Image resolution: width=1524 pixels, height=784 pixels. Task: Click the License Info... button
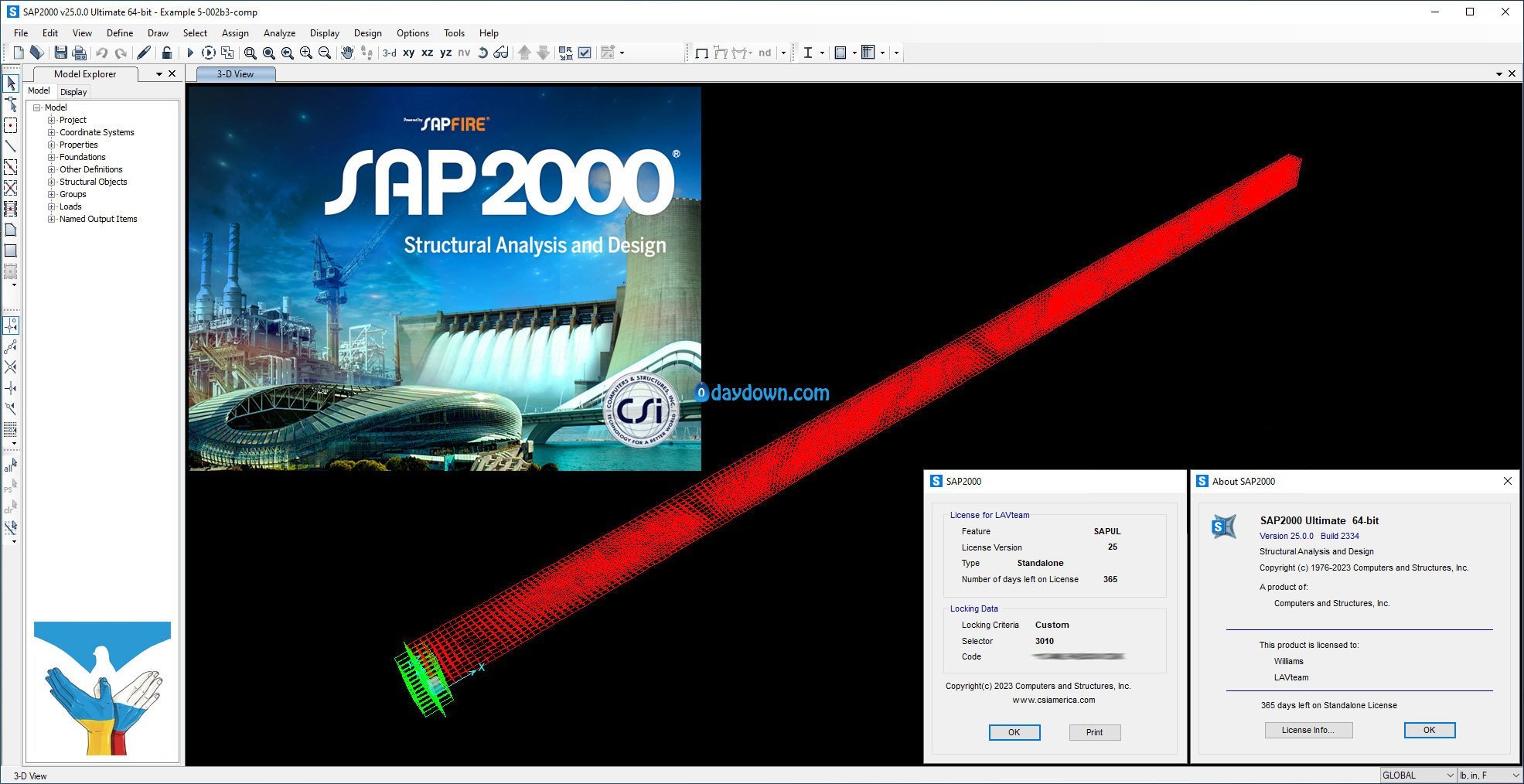(1308, 730)
